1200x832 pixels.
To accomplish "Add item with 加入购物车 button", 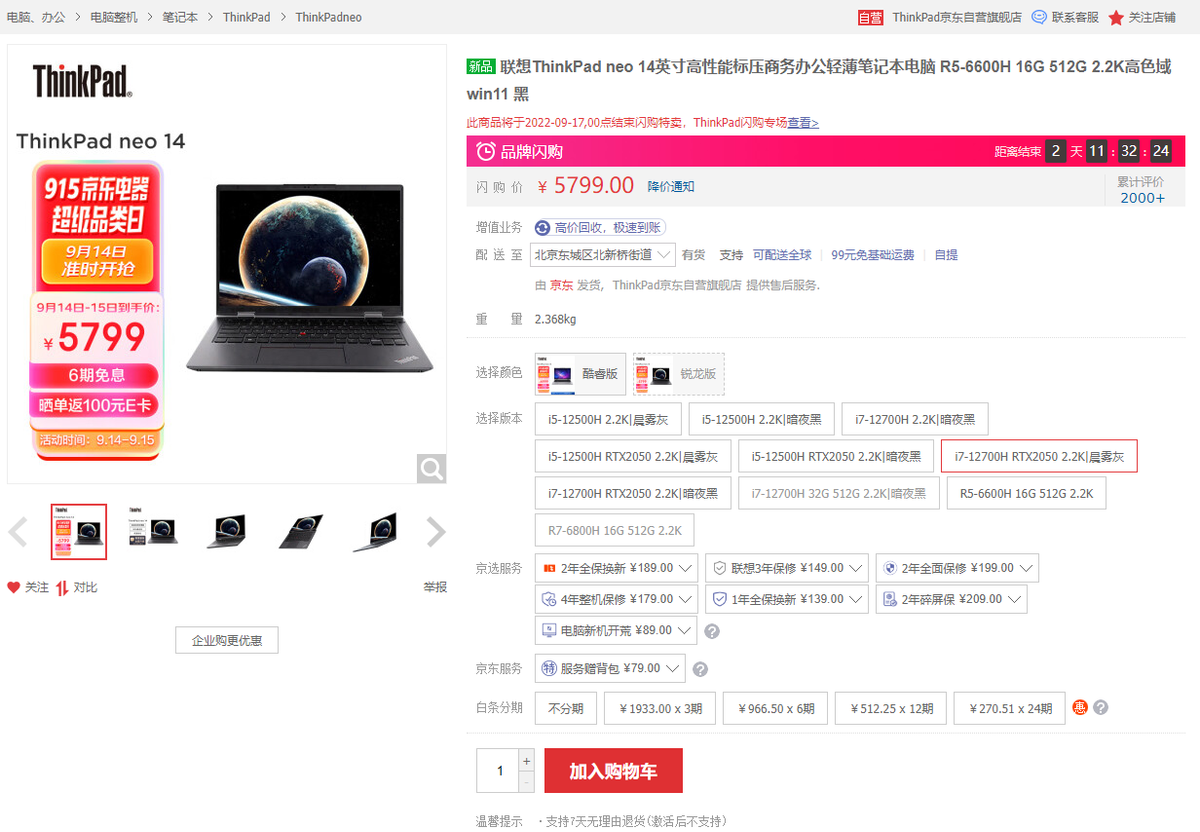I will [614, 771].
